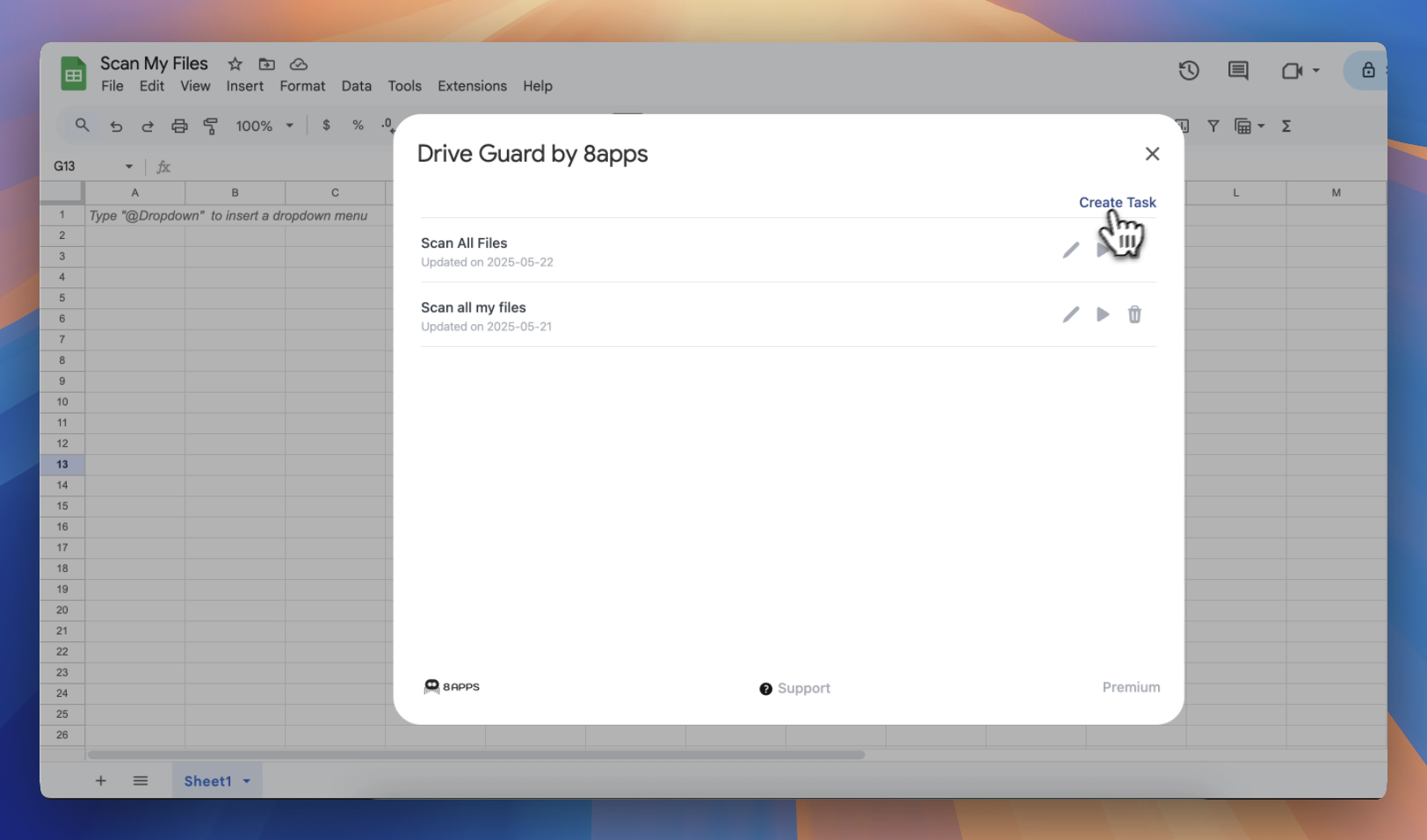Screen dimensions: 1427x840
Task: Add a new sheet with plus button
Action: 101,781
